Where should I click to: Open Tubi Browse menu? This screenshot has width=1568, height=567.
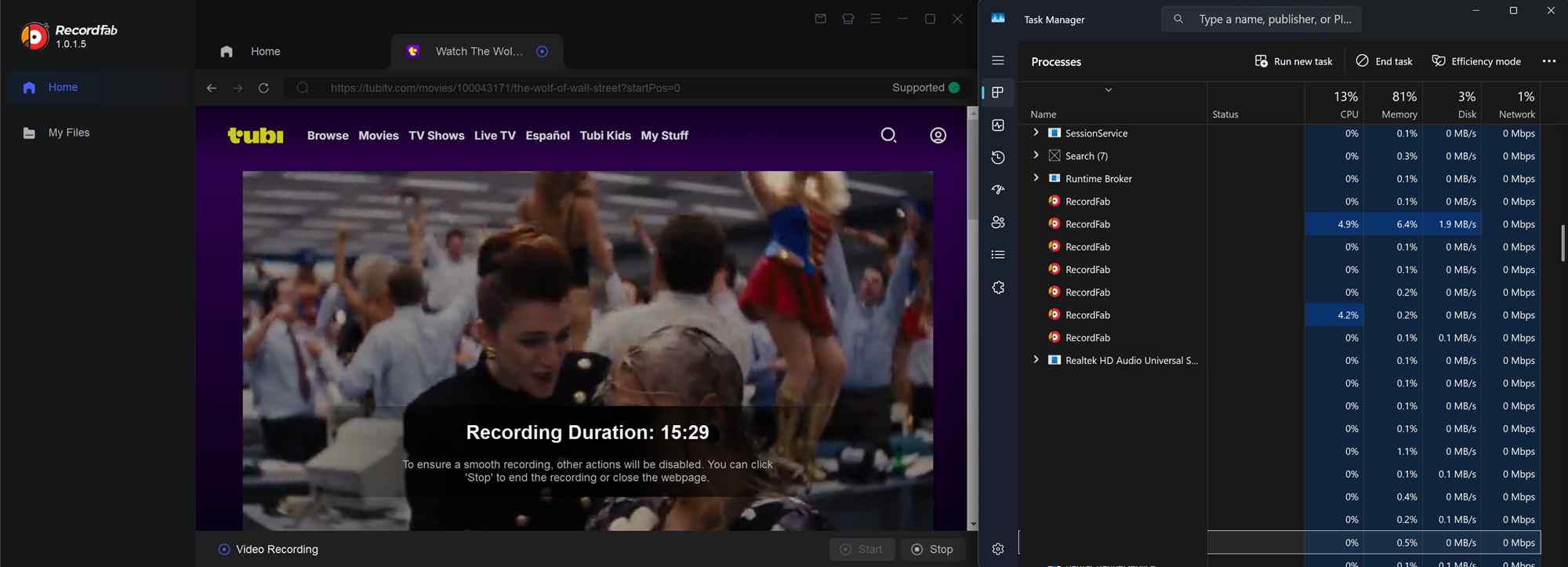[x=328, y=136]
